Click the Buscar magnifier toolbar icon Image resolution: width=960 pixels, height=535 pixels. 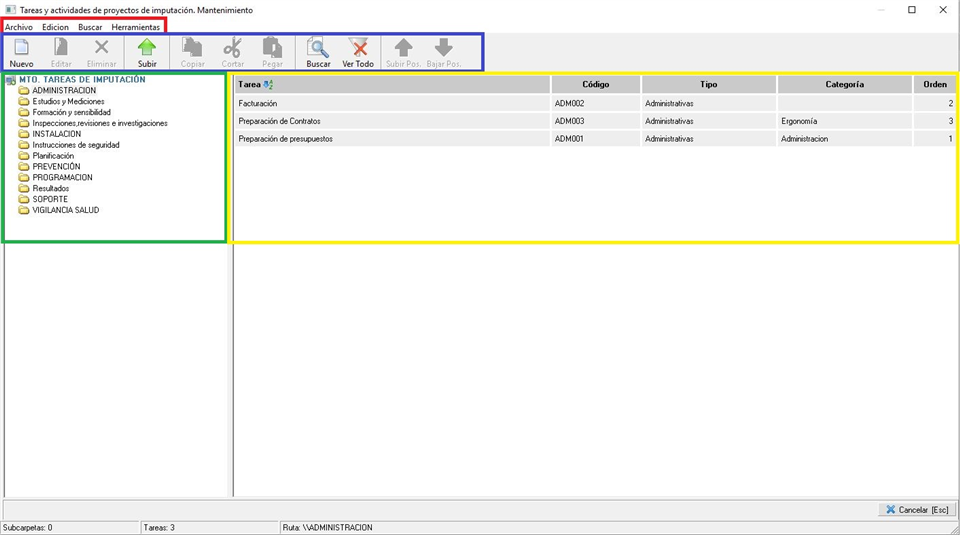(x=318, y=48)
